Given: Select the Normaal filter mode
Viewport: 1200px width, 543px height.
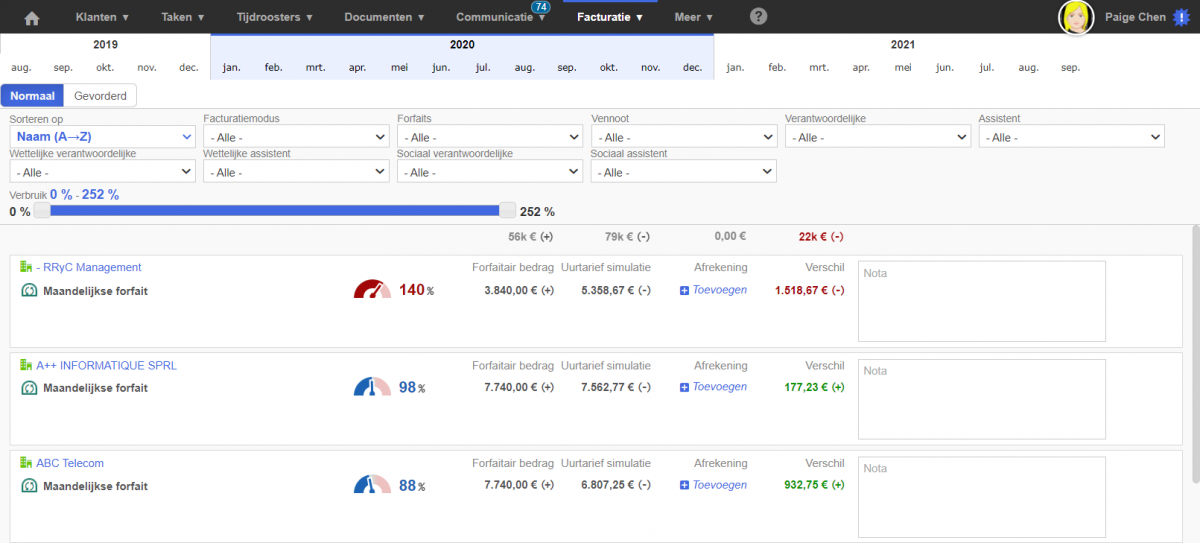Looking at the screenshot, I should click(x=32, y=95).
